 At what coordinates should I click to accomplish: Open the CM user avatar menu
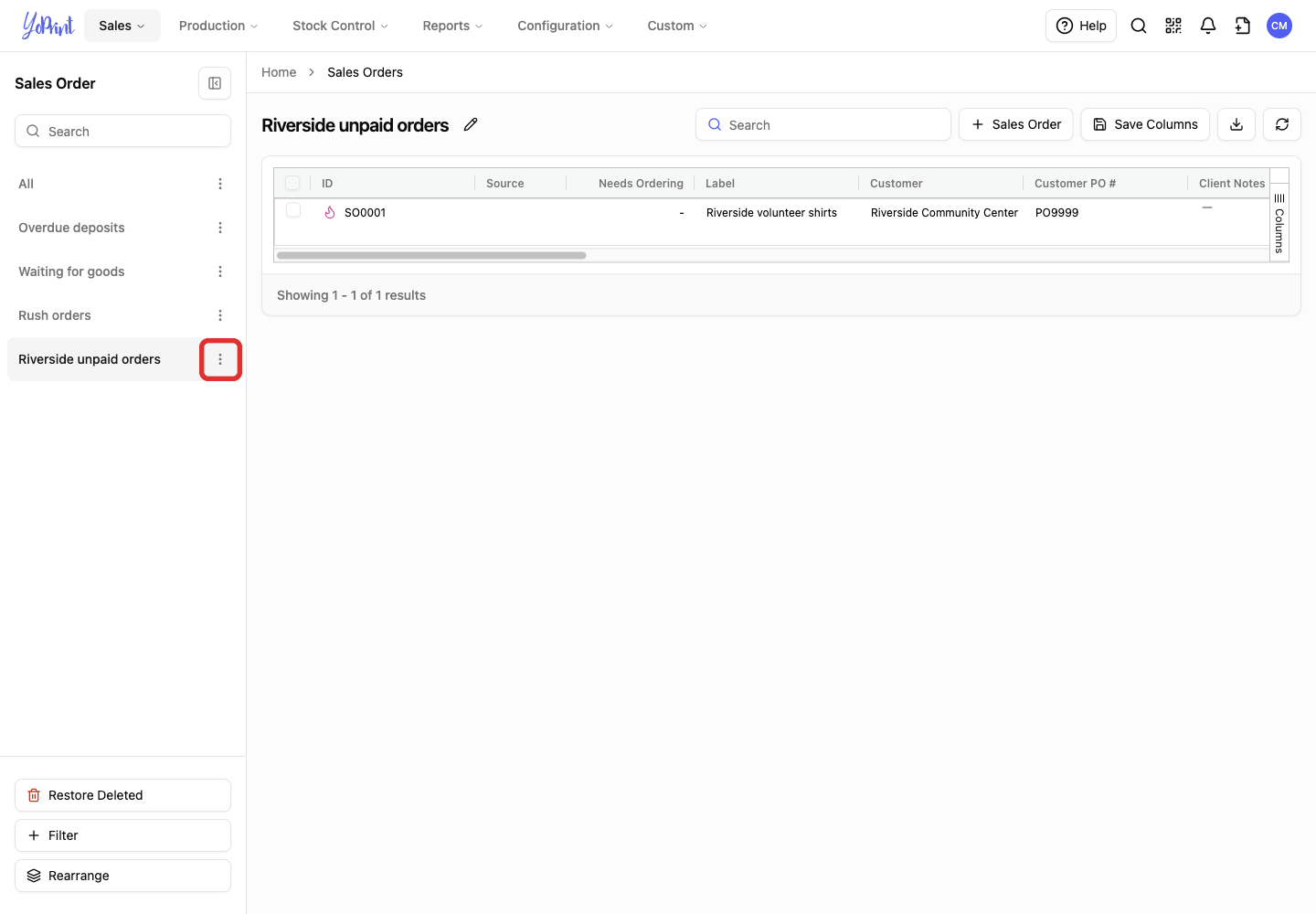[1279, 26]
